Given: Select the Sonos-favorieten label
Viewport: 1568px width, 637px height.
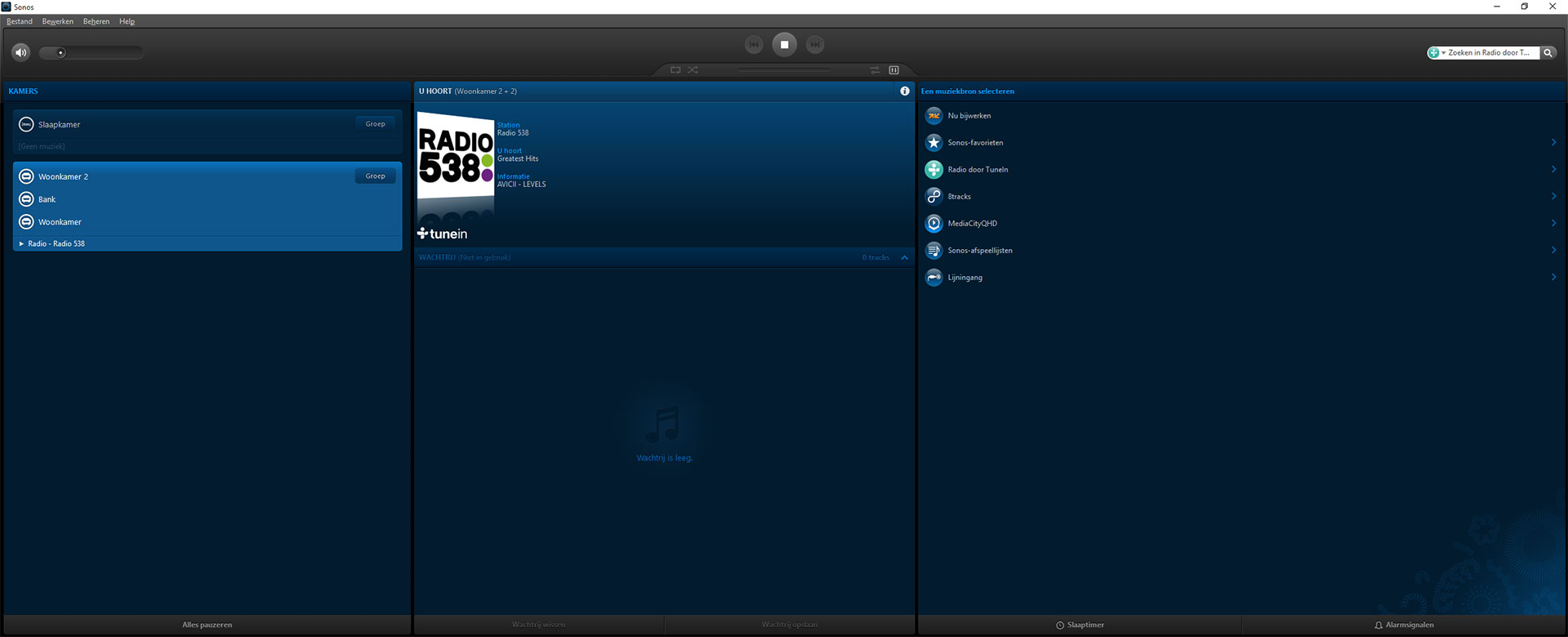Looking at the screenshot, I should (x=975, y=143).
